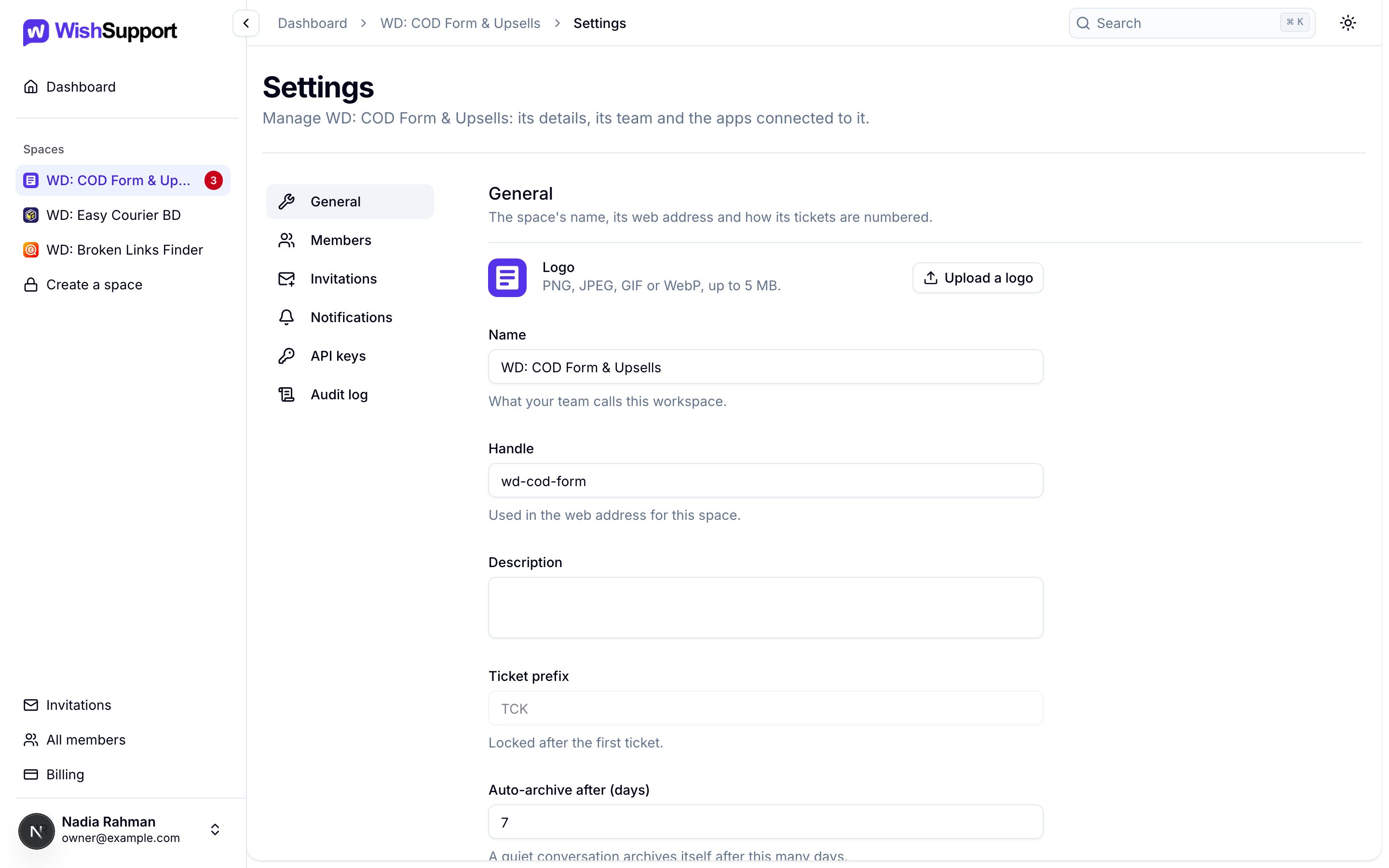Click the Dashboard home icon in the sidebar

(31, 87)
